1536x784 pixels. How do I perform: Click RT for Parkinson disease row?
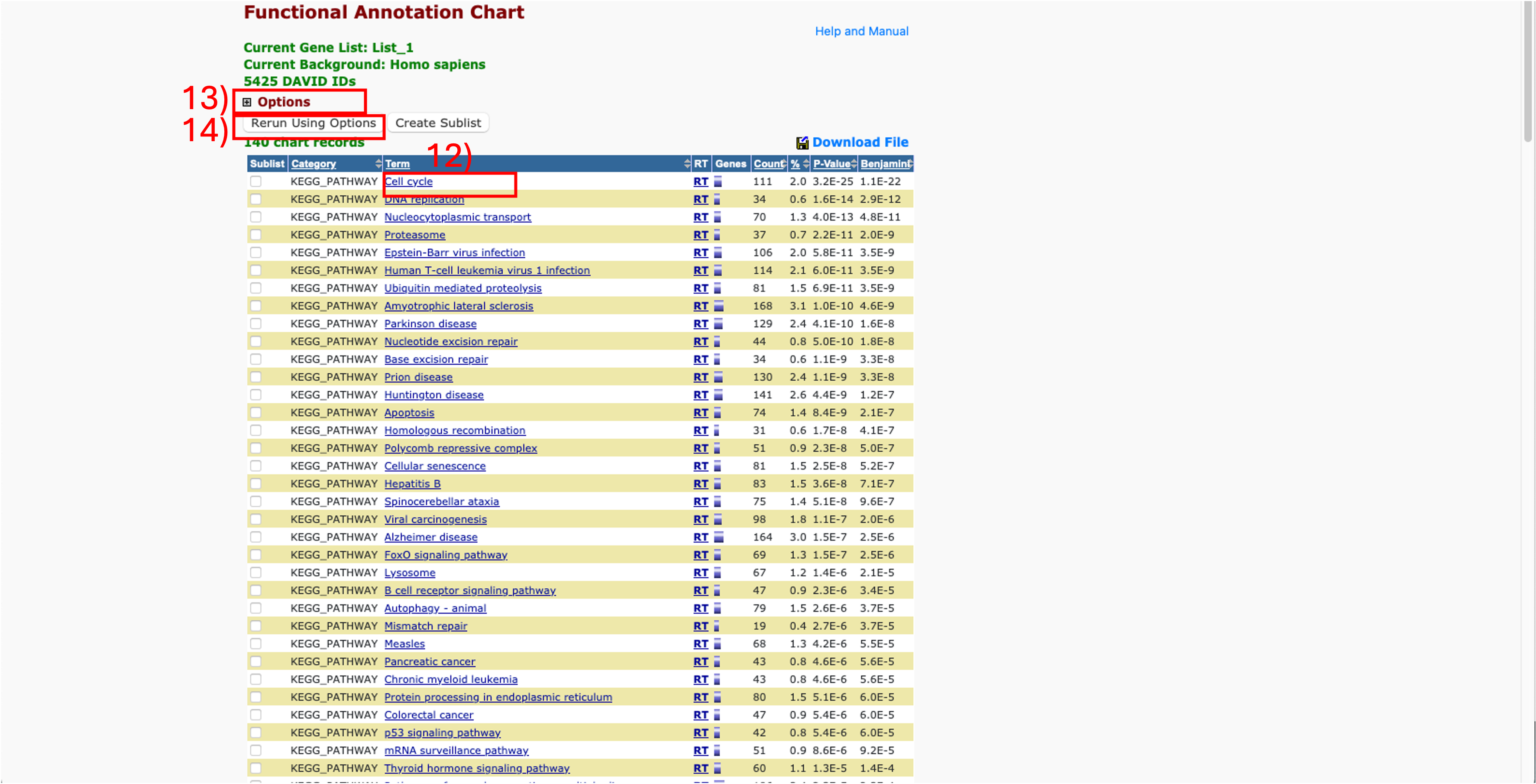pyautogui.click(x=700, y=324)
